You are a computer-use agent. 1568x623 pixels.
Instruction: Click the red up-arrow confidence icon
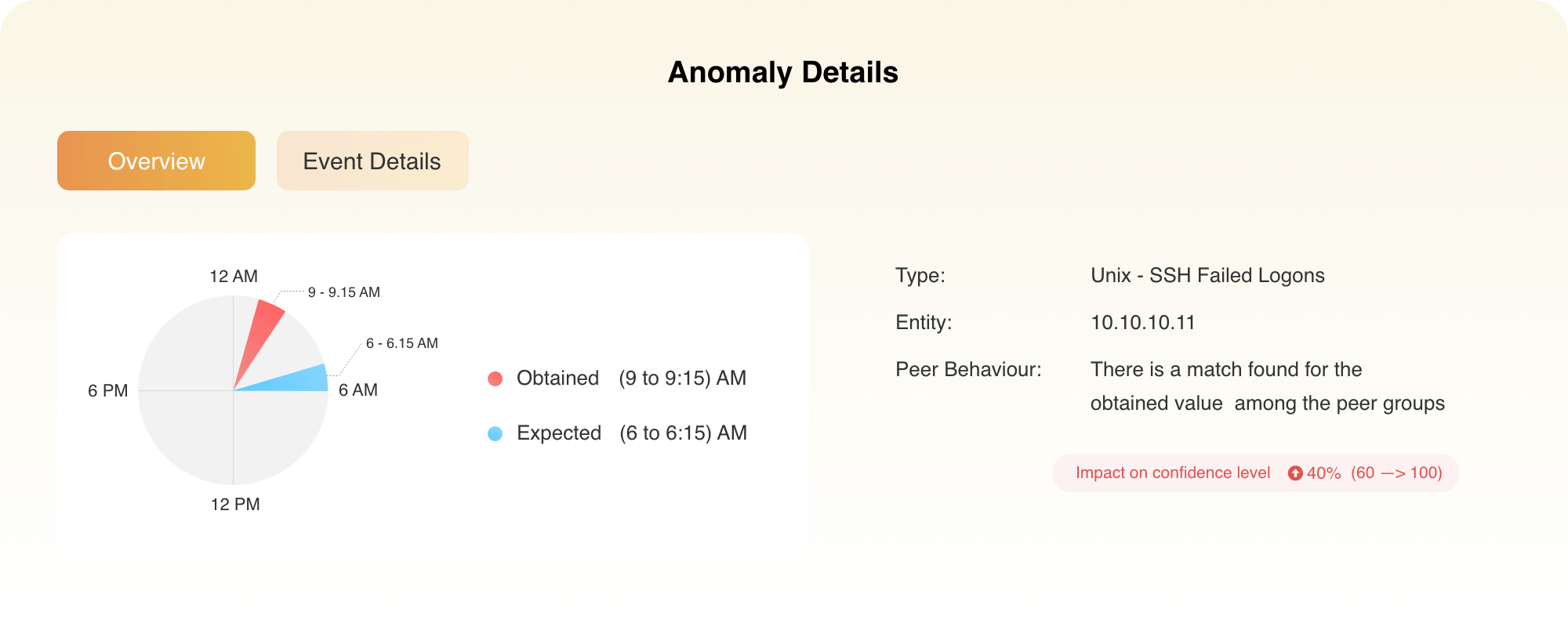point(1295,473)
